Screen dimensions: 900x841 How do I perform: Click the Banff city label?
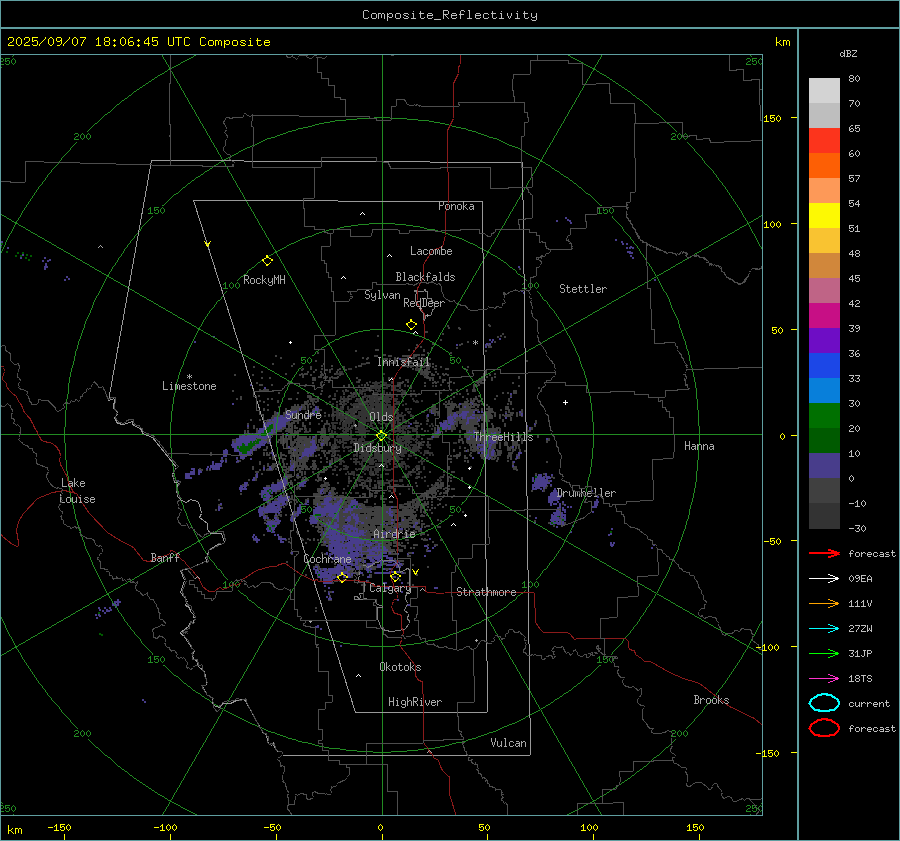point(165,557)
